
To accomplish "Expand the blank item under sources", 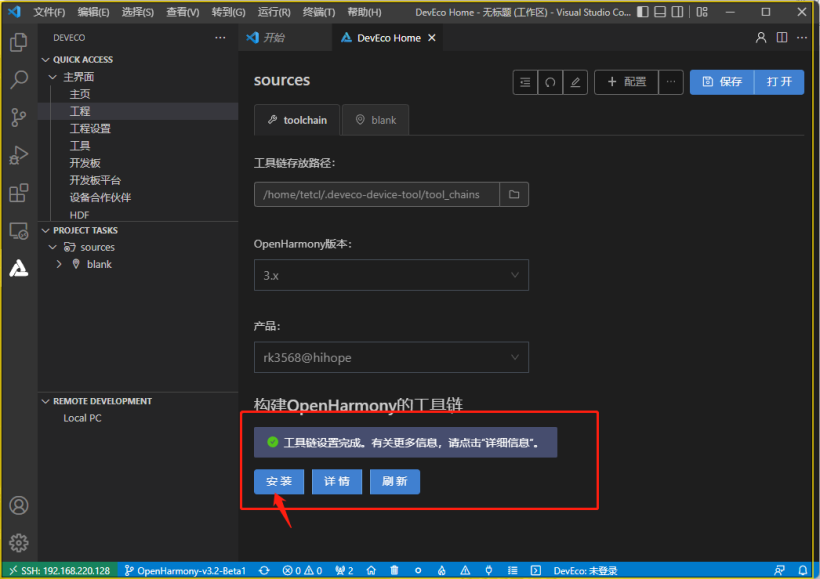I will [x=60, y=264].
